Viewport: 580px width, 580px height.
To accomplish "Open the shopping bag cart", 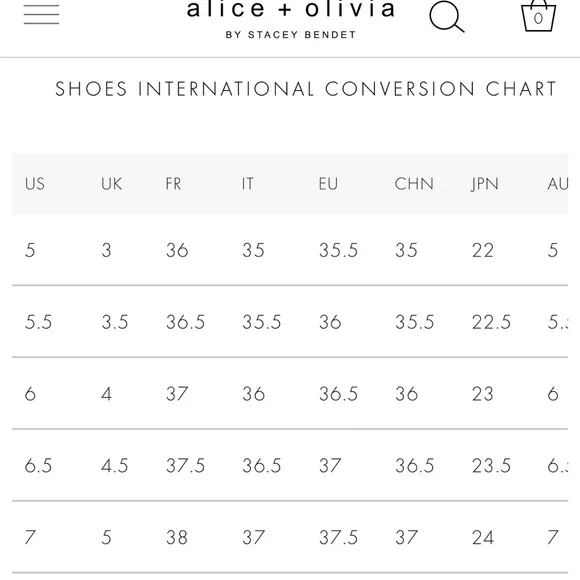I will (x=538, y=16).
